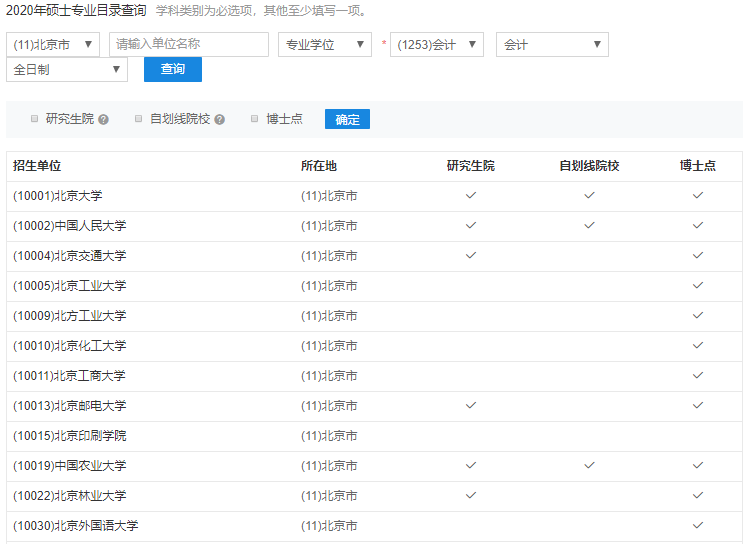Open the 会计 major dropdown
The width and height of the screenshot is (747, 544).
(552, 45)
